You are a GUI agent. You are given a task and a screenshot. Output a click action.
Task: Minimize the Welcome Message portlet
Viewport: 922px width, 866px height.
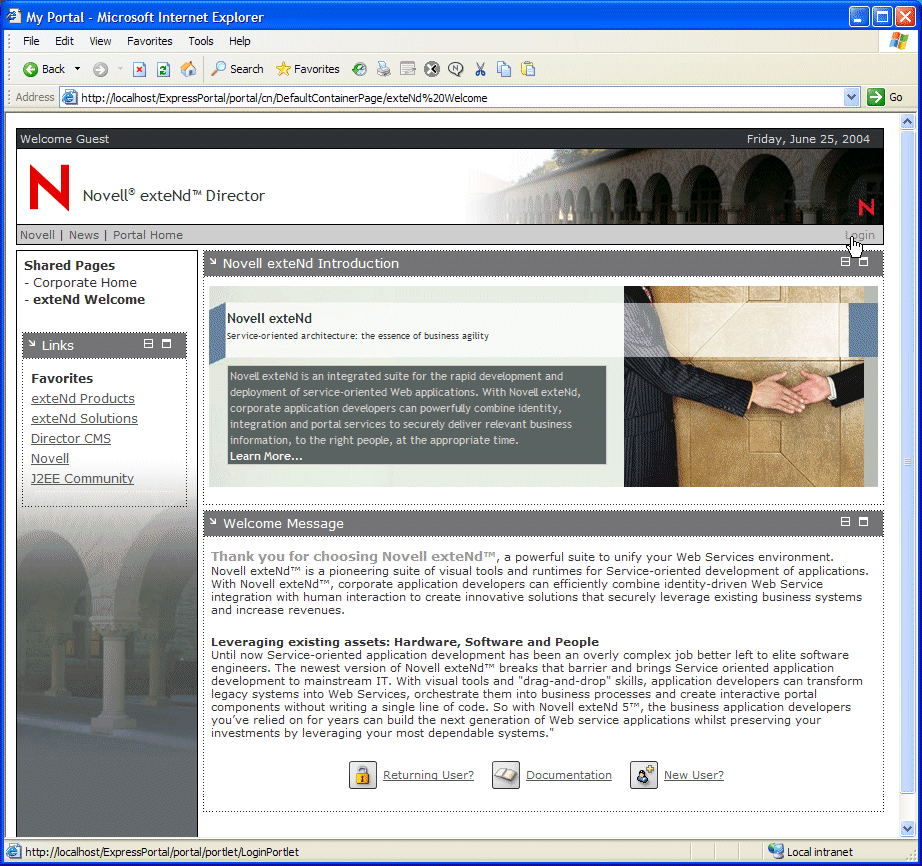[845, 521]
